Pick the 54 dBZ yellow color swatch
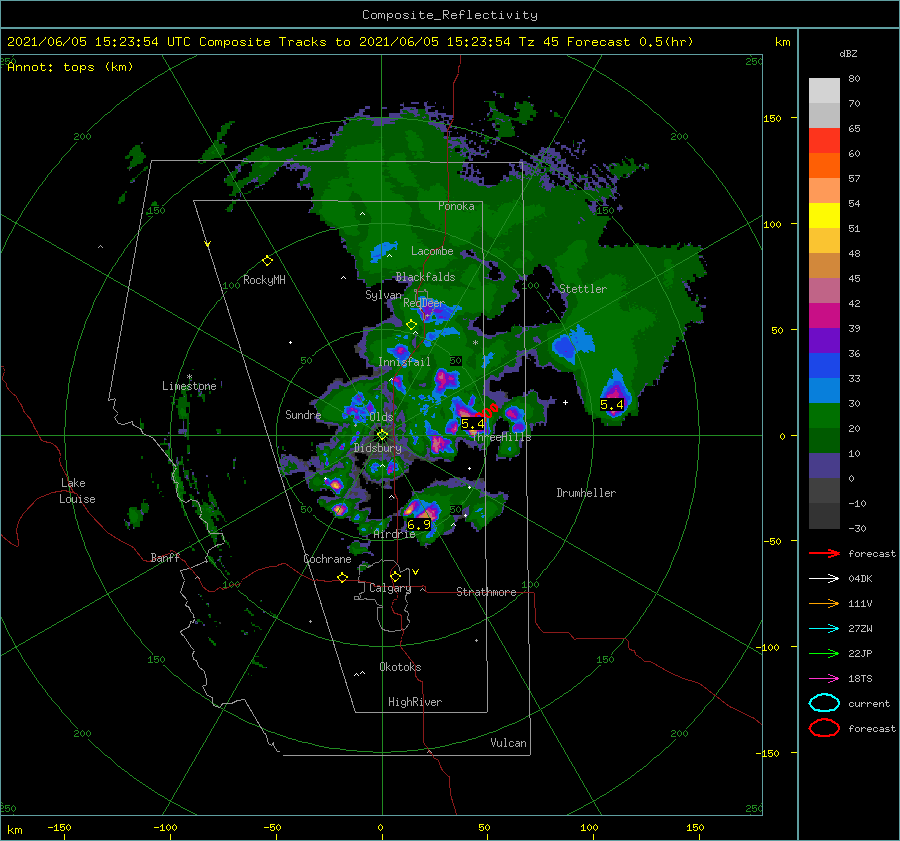This screenshot has width=900, height=841. coord(824,215)
